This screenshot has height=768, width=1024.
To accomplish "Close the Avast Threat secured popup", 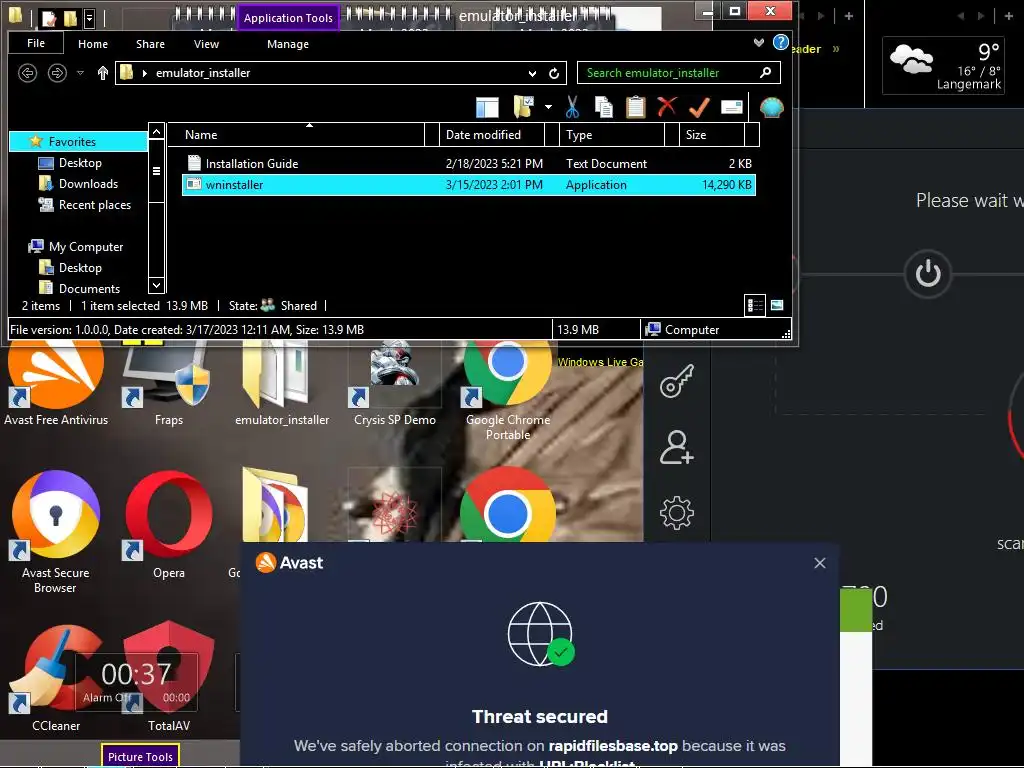I will [820, 563].
